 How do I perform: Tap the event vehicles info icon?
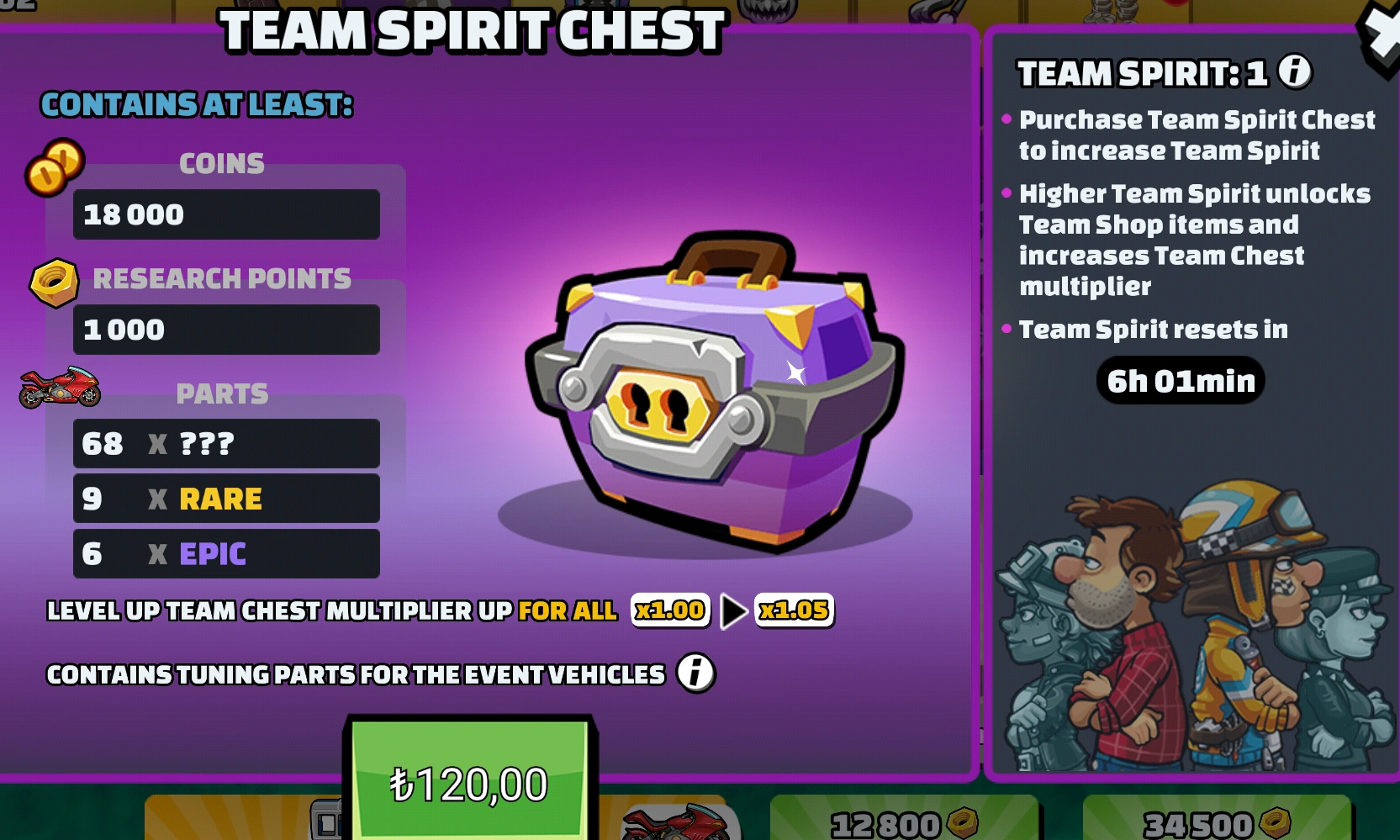(x=695, y=673)
